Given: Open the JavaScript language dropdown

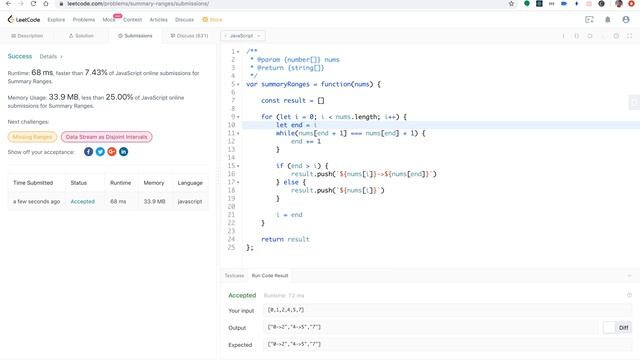Looking at the screenshot, I should (243, 36).
